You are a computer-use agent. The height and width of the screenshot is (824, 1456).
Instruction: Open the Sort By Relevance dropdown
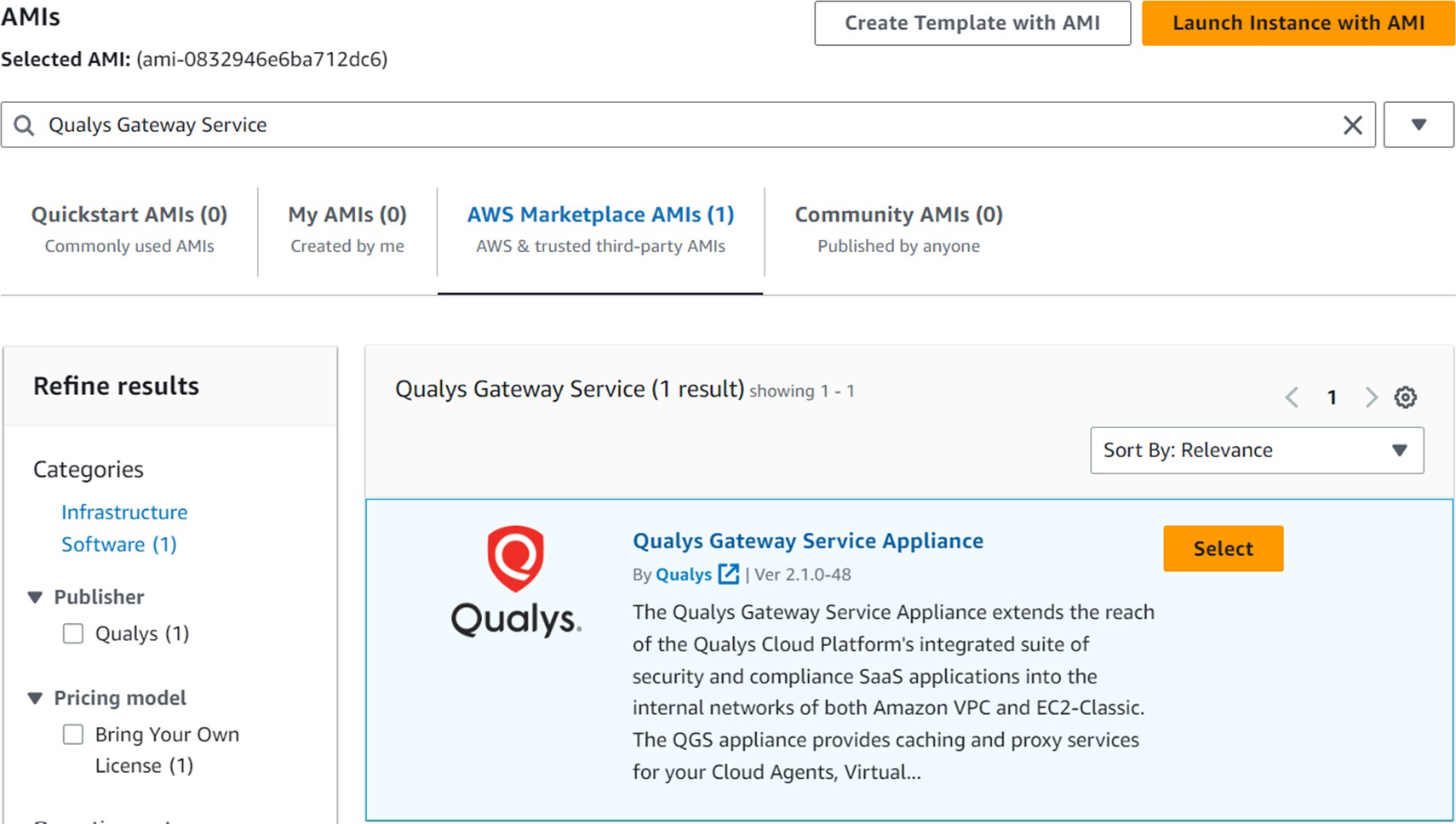(1257, 450)
